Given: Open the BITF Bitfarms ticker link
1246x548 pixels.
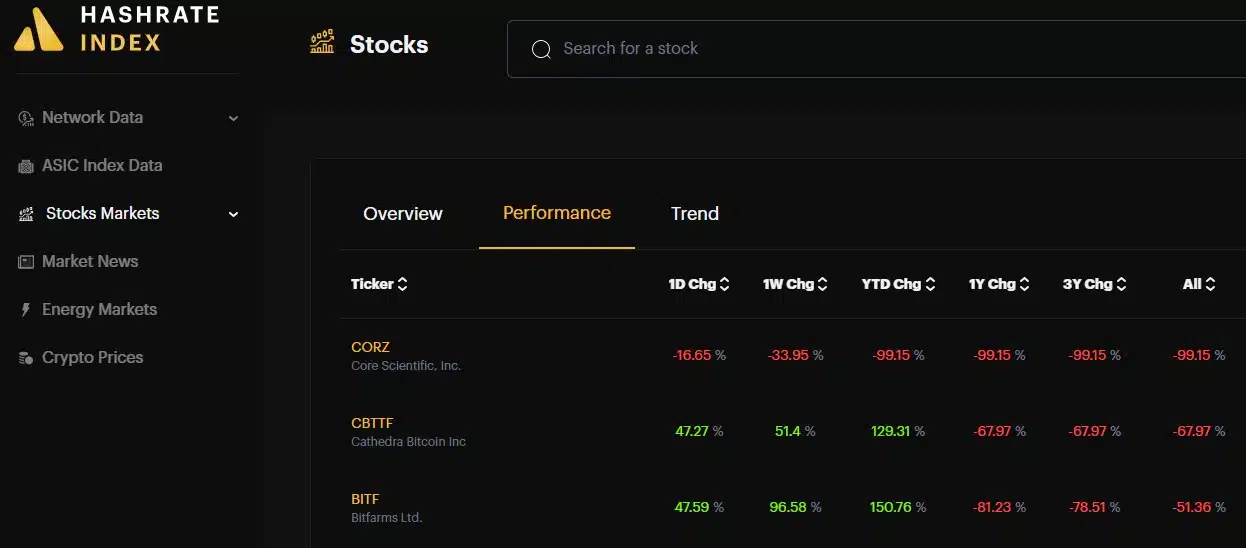Looking at the screenshot, I should click(x=365, y=499).
